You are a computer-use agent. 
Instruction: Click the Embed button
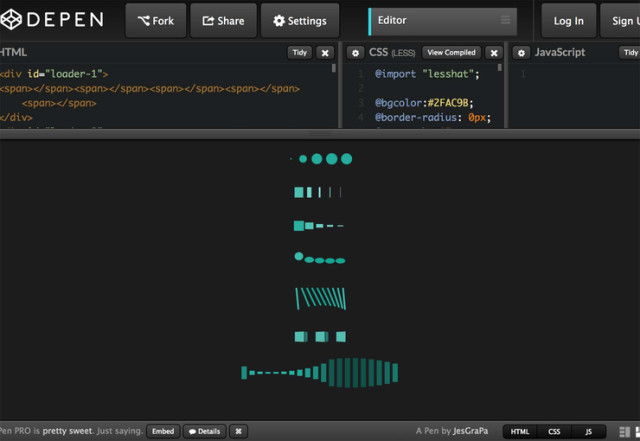click(x=163, y=431)
